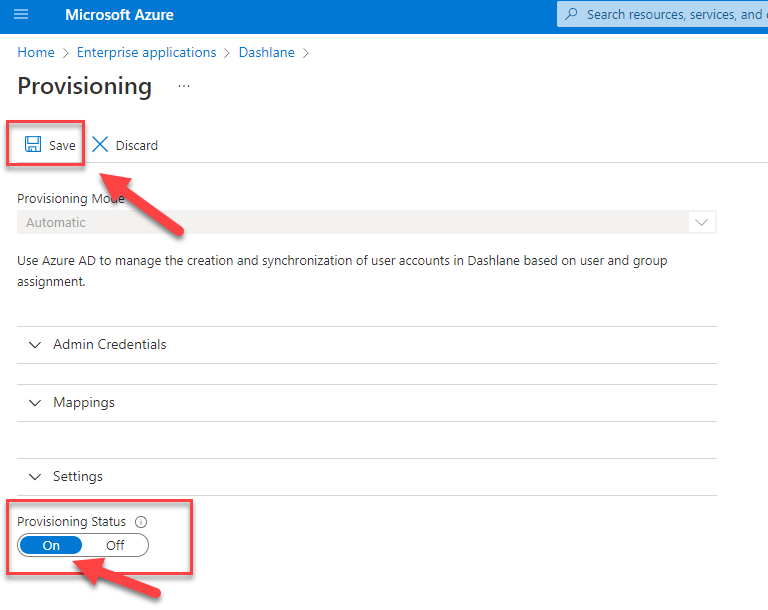Expand the Admin Credentials section
The image size is (768, 610).
pyautogui.click(x=110, y=345)
